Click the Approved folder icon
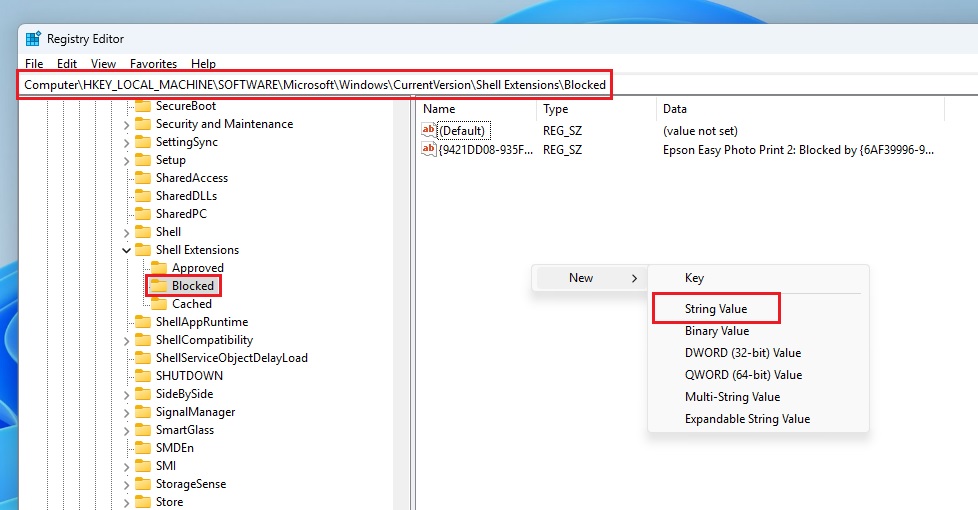Viewport: 978px width, 510px height. tap(160, 268)
